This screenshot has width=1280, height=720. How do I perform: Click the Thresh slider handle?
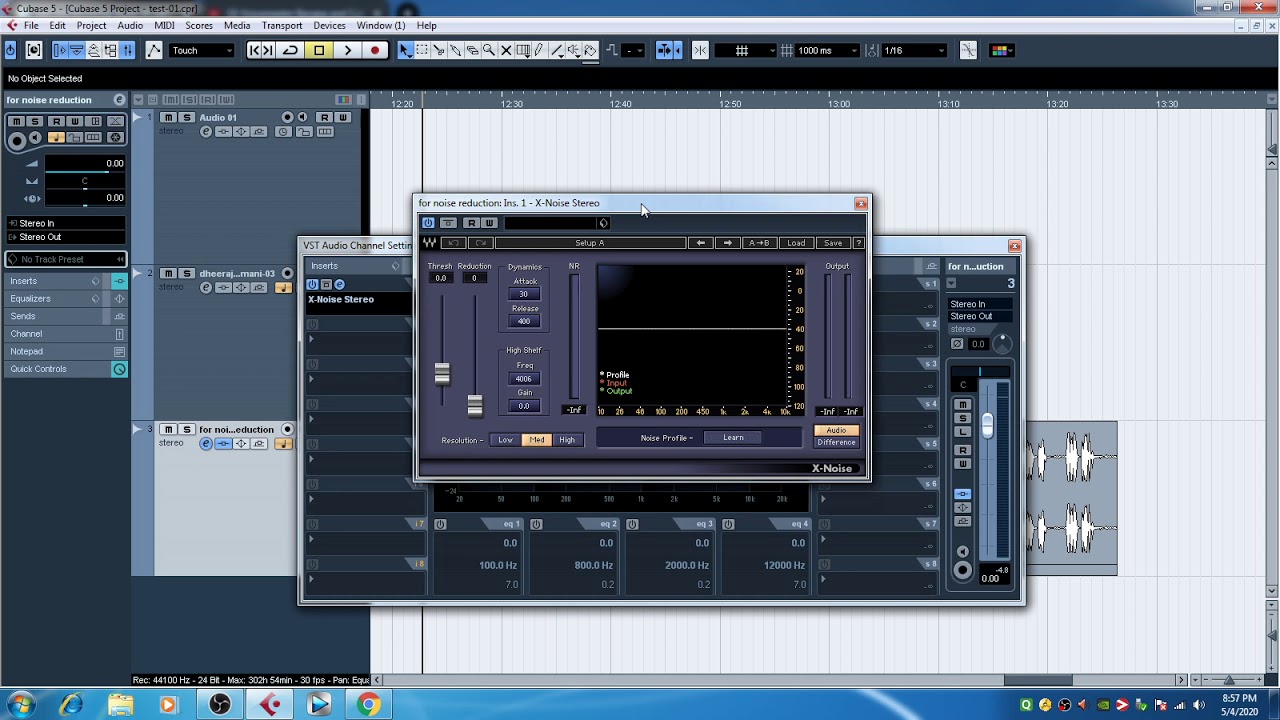442,374
